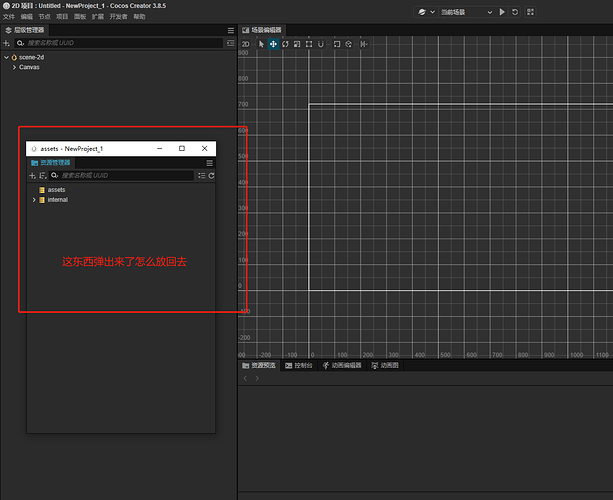Viewport: 613px width, 500px height.
Task: Select the Rotate gizmo tool in scene toolbar
Action: [x=285, y=44]
